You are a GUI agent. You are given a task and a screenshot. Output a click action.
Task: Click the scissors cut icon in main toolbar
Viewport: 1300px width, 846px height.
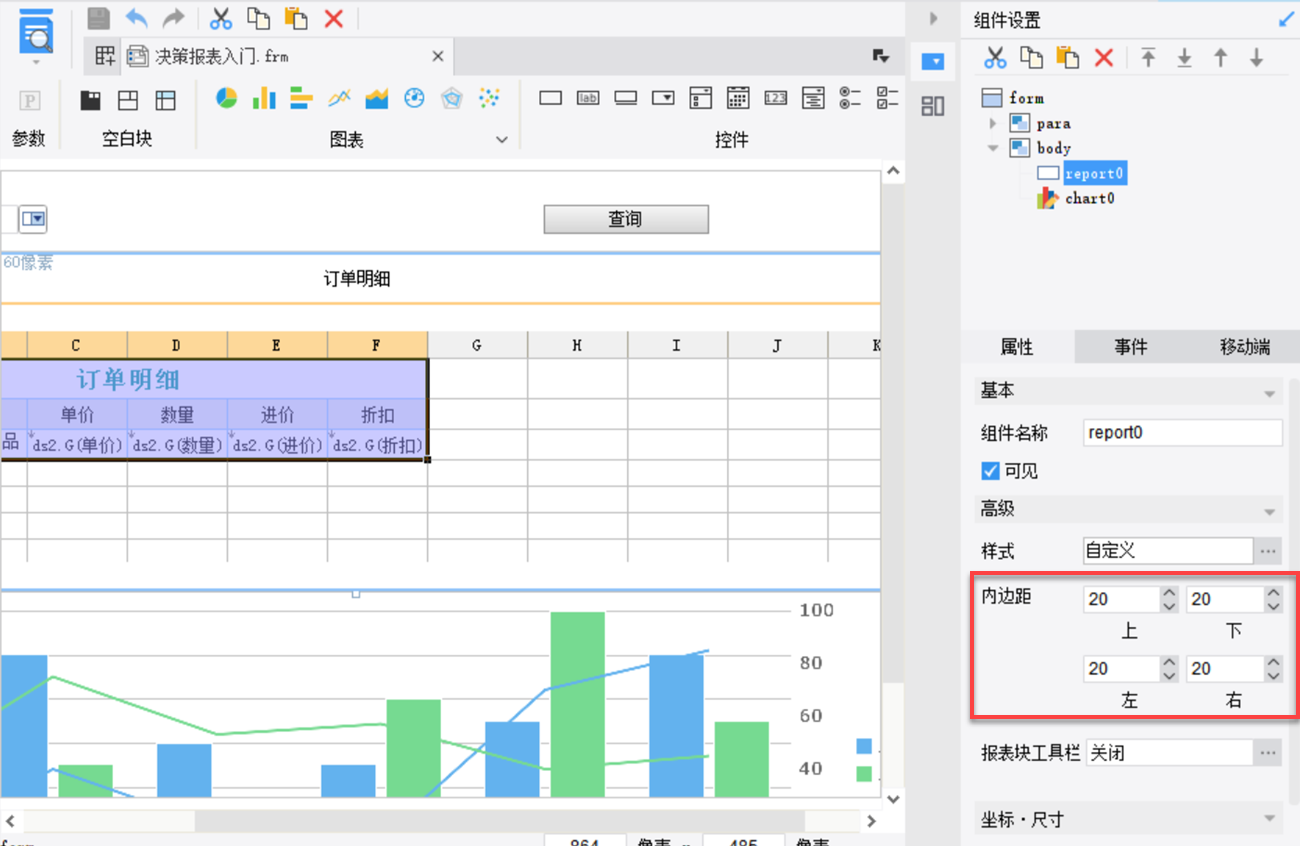point(220,18)
